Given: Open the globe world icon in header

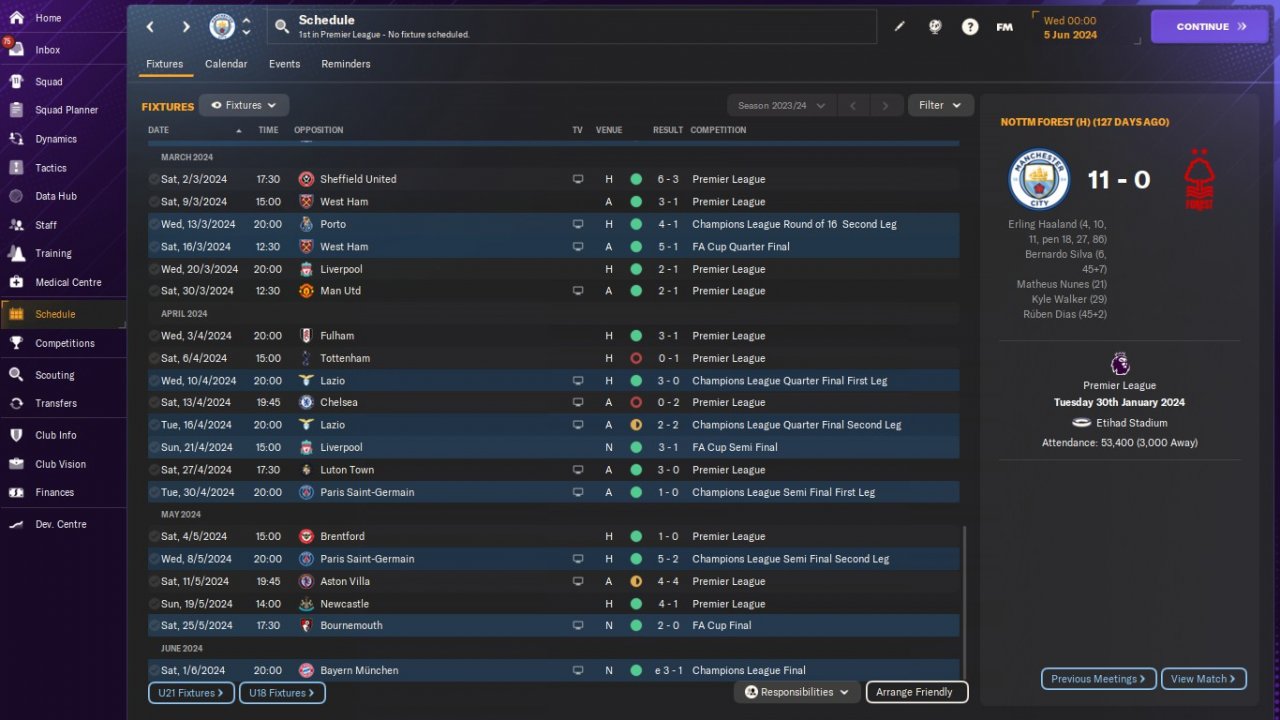Looking at the screenshot, I should point(935,27).
